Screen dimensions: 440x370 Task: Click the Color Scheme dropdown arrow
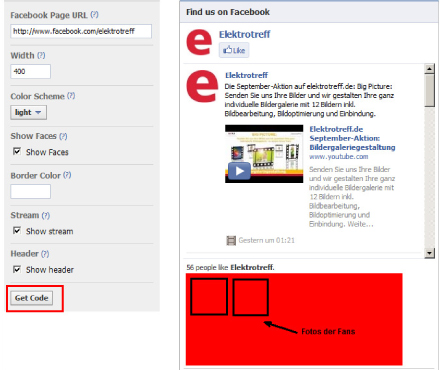coord(38,112)
